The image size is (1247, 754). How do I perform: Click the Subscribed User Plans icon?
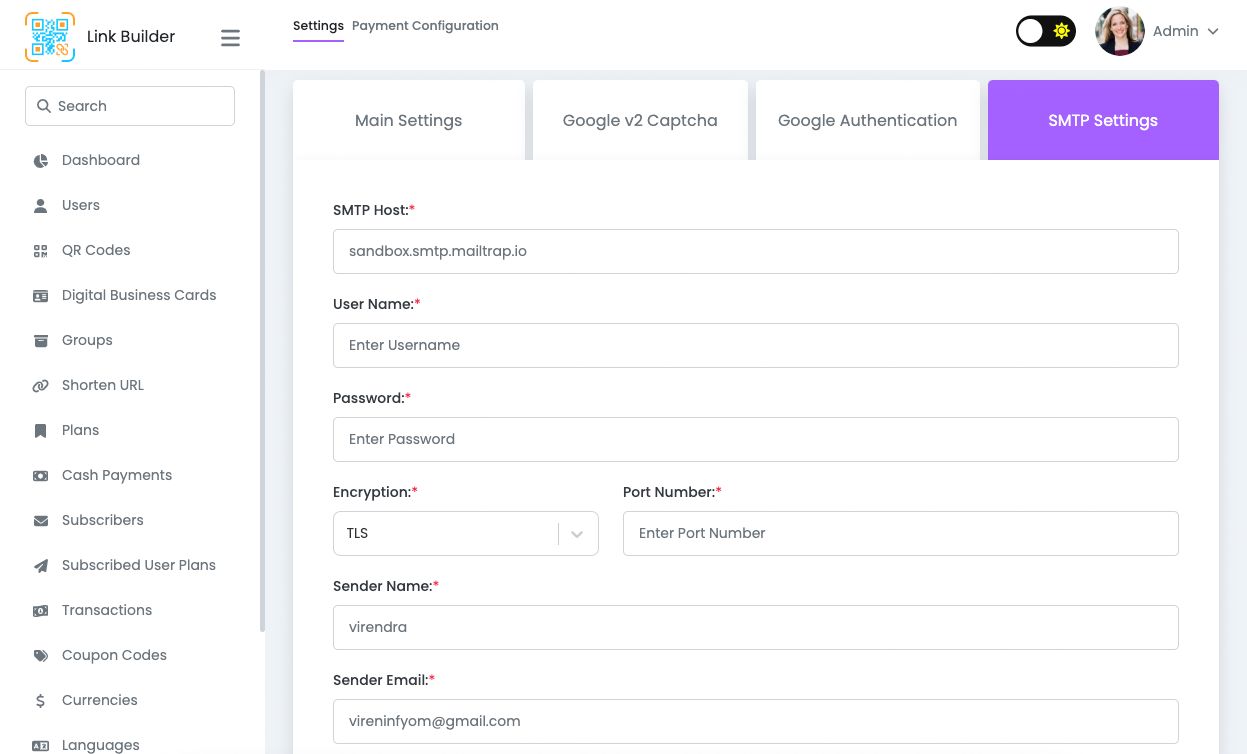[x=41, y=566]
